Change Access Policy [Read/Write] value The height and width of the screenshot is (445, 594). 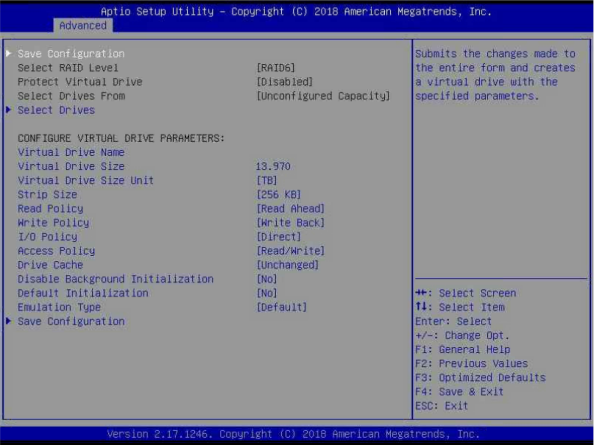[x=291, y=251]
